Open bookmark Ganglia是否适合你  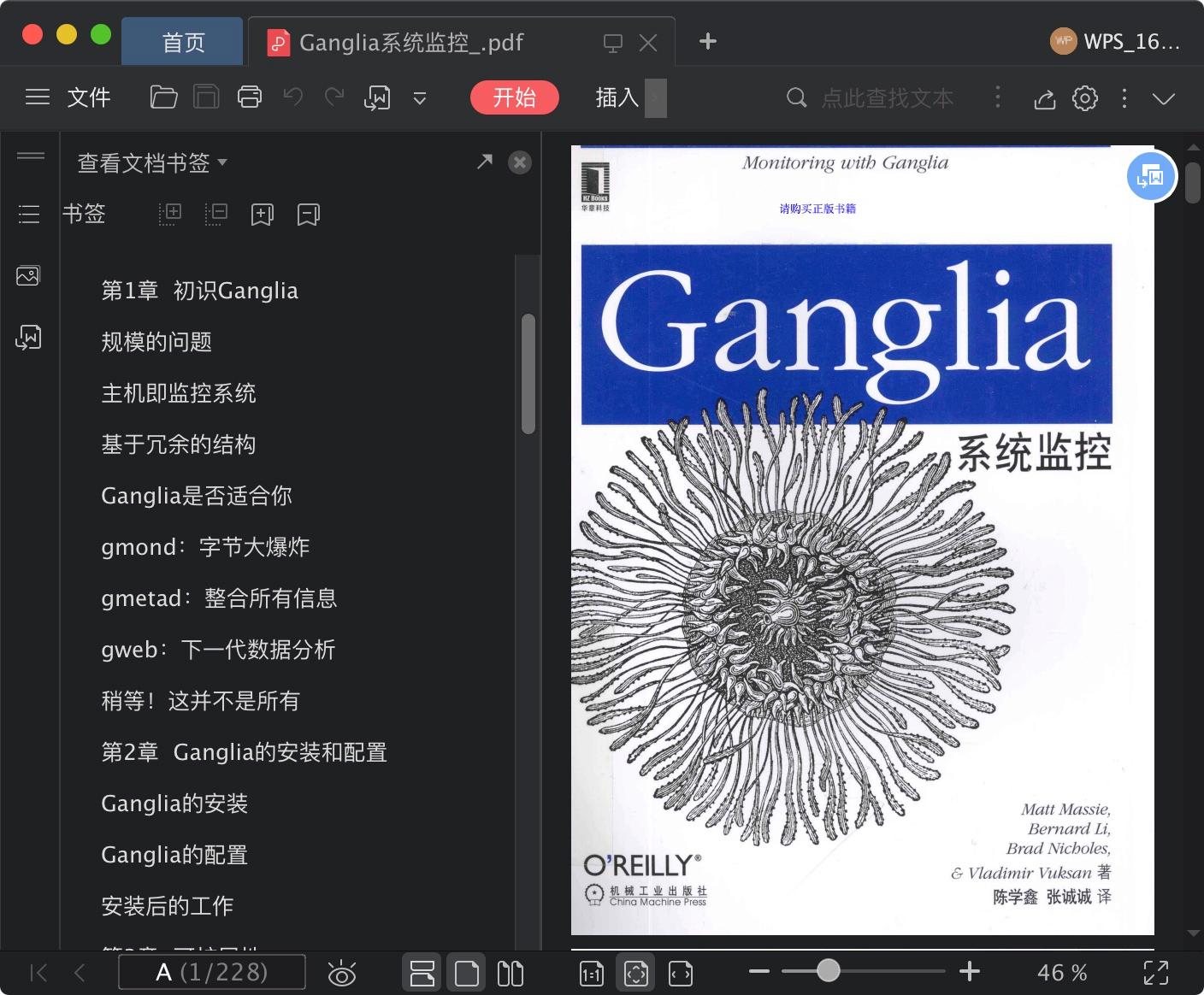click(x=197, y=496)
